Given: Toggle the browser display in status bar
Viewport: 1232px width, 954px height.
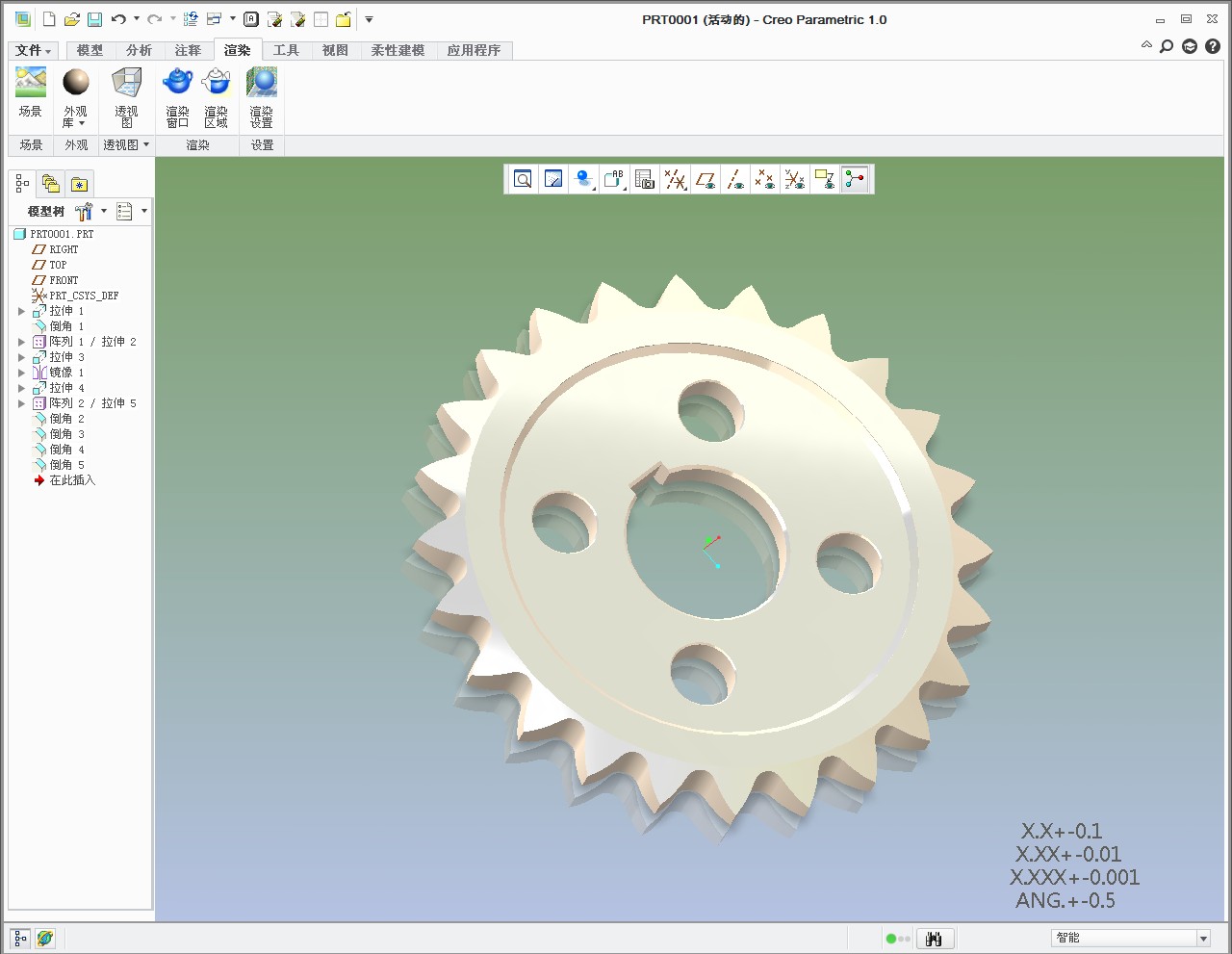Looking at the screenshot, I should tap(45, 938).
